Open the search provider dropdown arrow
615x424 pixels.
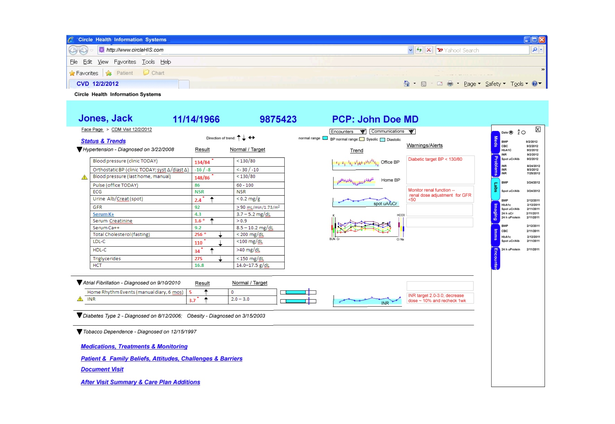541,50
